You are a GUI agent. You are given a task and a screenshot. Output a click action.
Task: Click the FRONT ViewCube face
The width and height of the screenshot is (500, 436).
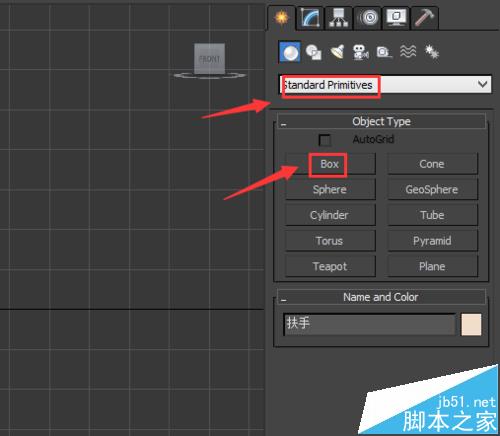pos(210,59)
